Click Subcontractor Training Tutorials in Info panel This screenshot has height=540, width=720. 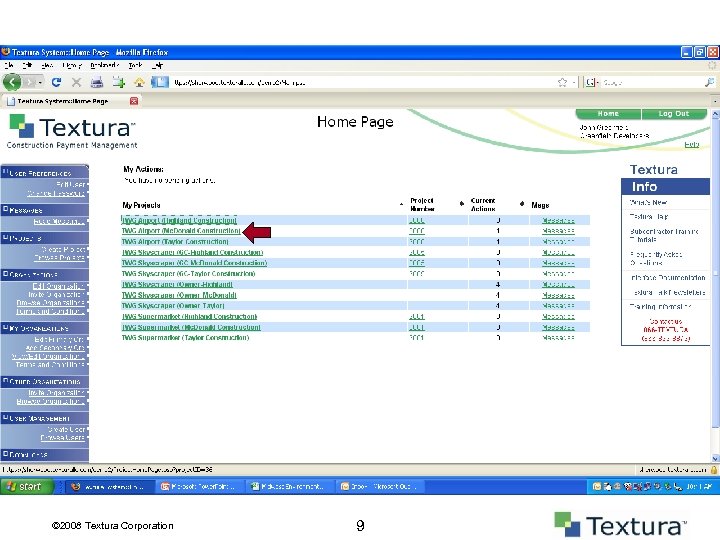pyautogui.click(x=664, y=236)
